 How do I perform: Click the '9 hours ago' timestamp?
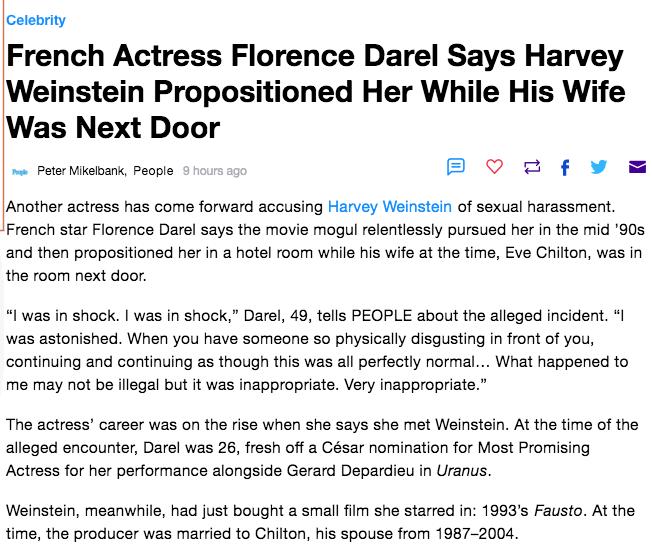click(215, 171)
